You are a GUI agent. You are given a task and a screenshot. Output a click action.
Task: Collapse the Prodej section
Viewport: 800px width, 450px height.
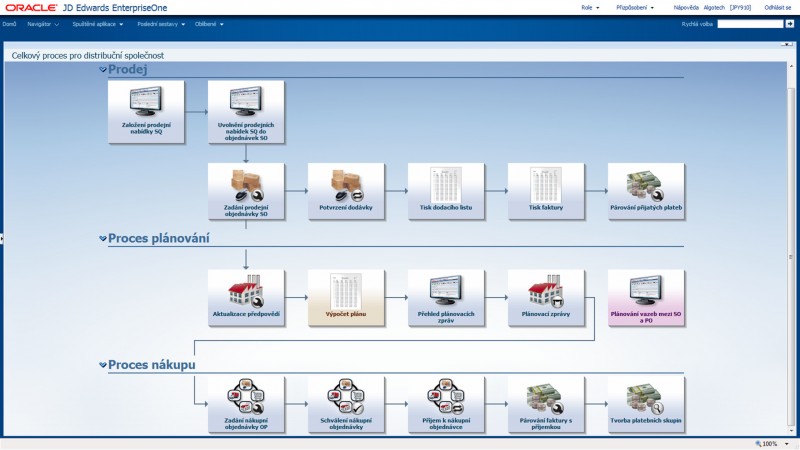(x=103, y=70)
